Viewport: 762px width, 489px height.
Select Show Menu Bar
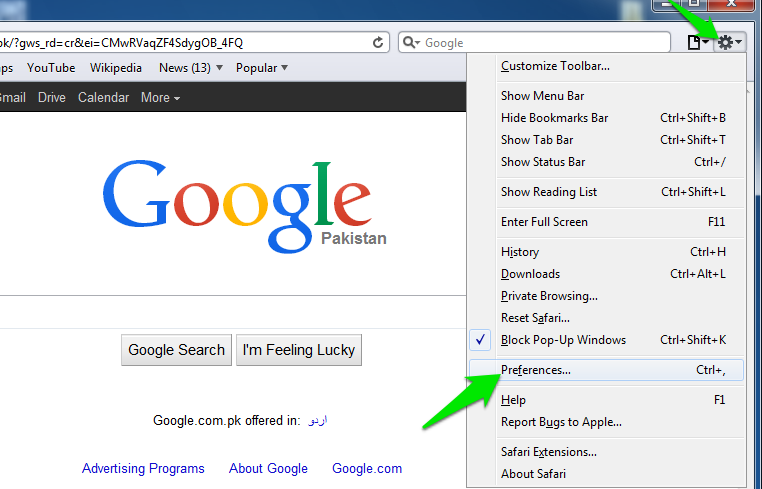coord(606,96)
